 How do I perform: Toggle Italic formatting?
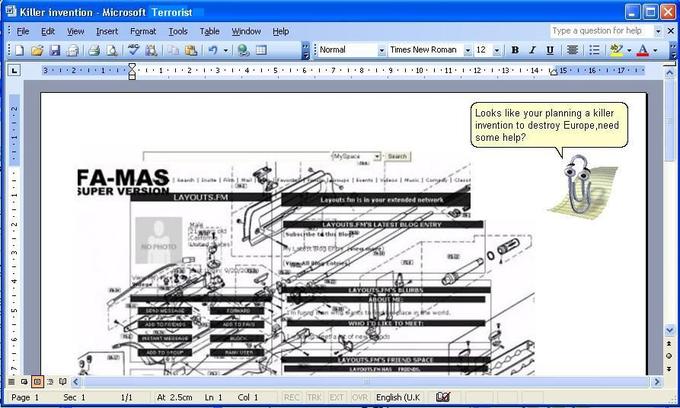tap(532, 50)
